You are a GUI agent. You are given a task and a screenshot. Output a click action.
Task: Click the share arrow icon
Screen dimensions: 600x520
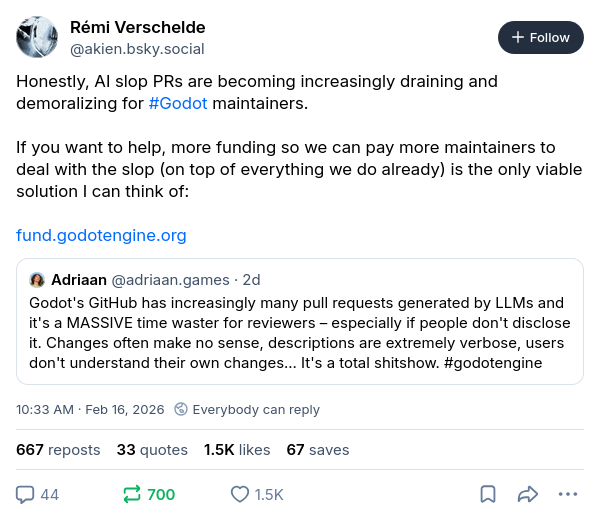tap(528, 494)
